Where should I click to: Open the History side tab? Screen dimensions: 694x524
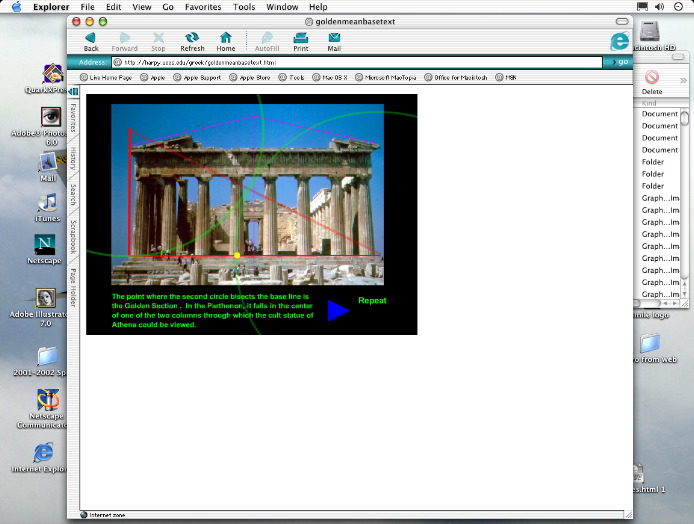coord(73,158)
